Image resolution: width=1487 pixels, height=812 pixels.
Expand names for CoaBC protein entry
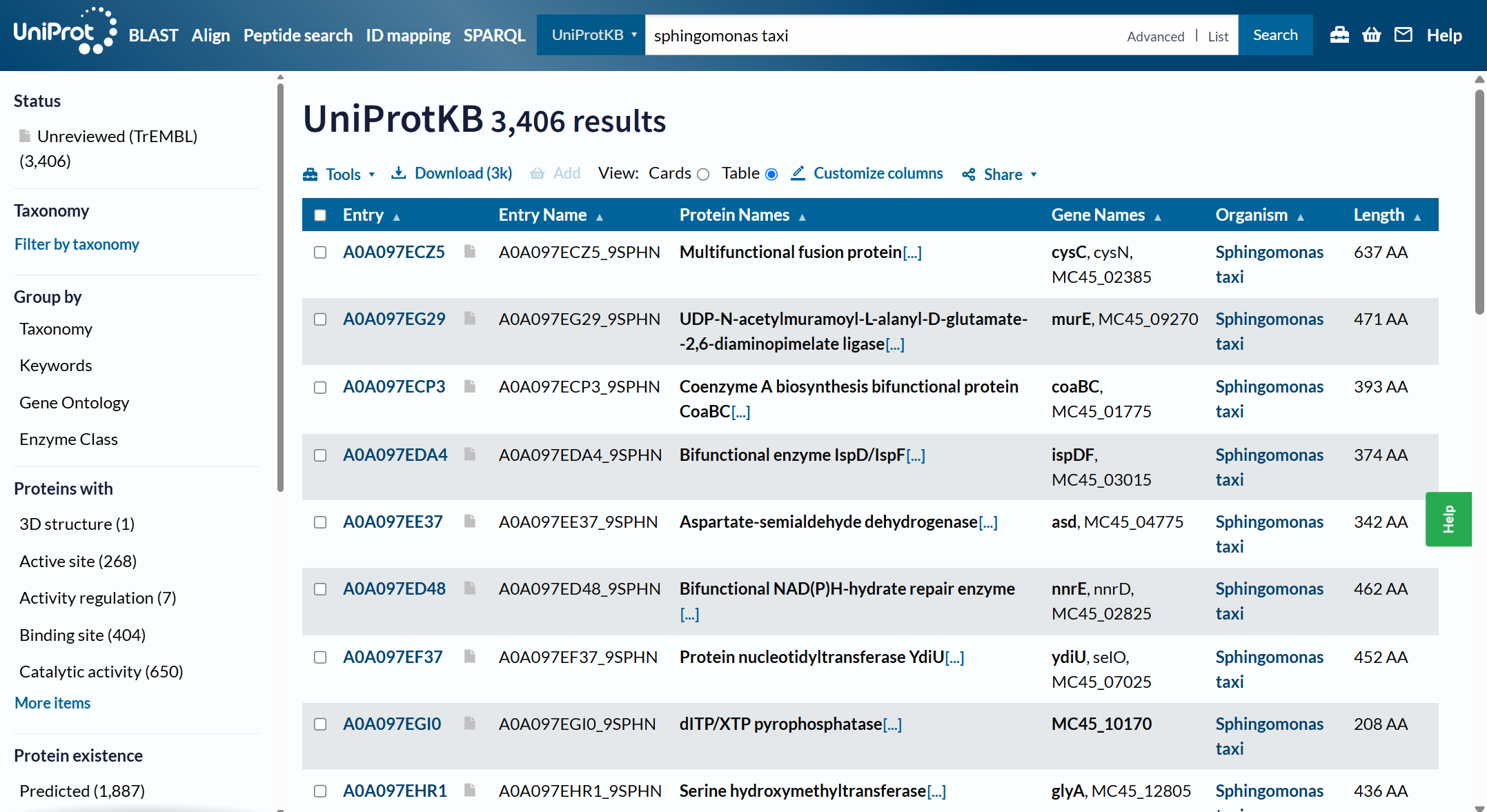point(740,412)
